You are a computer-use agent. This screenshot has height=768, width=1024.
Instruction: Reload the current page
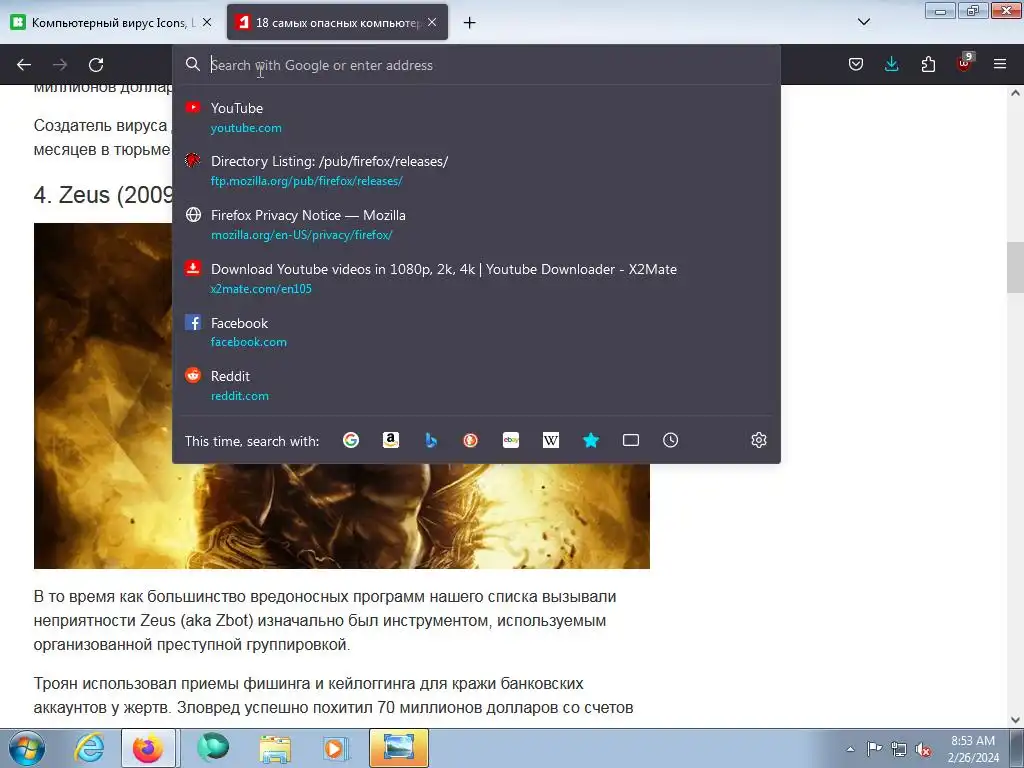click(x=96, y=65)
